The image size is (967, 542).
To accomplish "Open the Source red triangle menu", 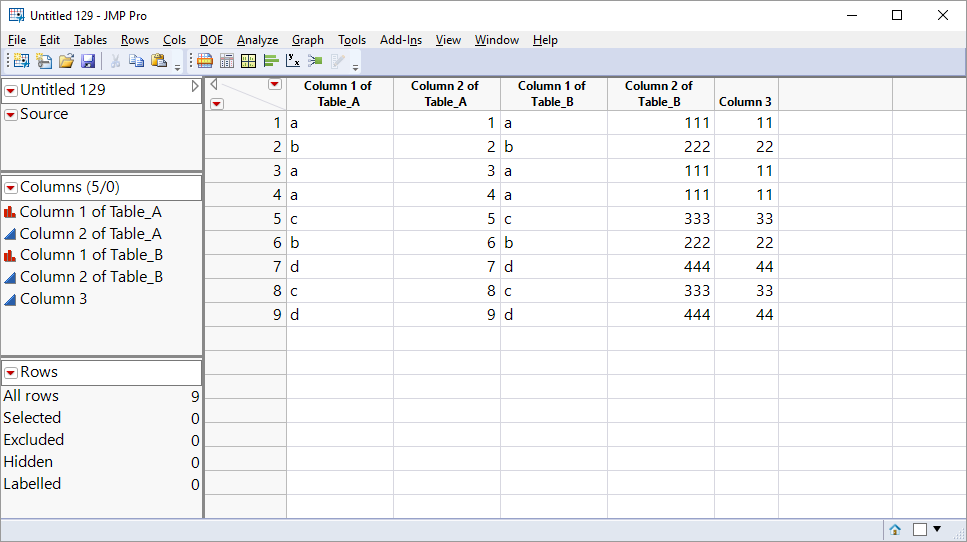I will pyautogui.click(x=10, y=115).
